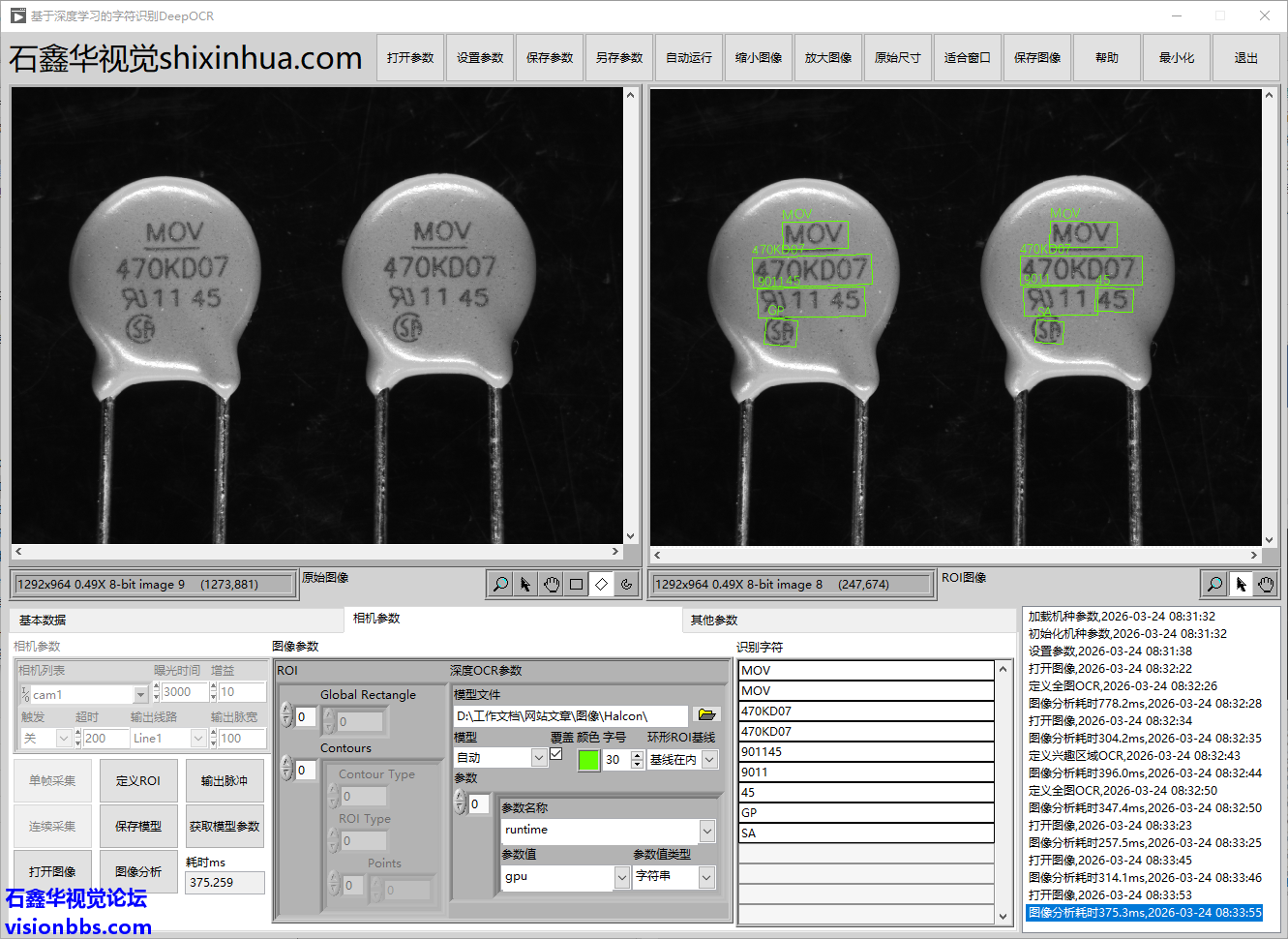Select the pointer tool under the ROI image

coord(1241,584)
